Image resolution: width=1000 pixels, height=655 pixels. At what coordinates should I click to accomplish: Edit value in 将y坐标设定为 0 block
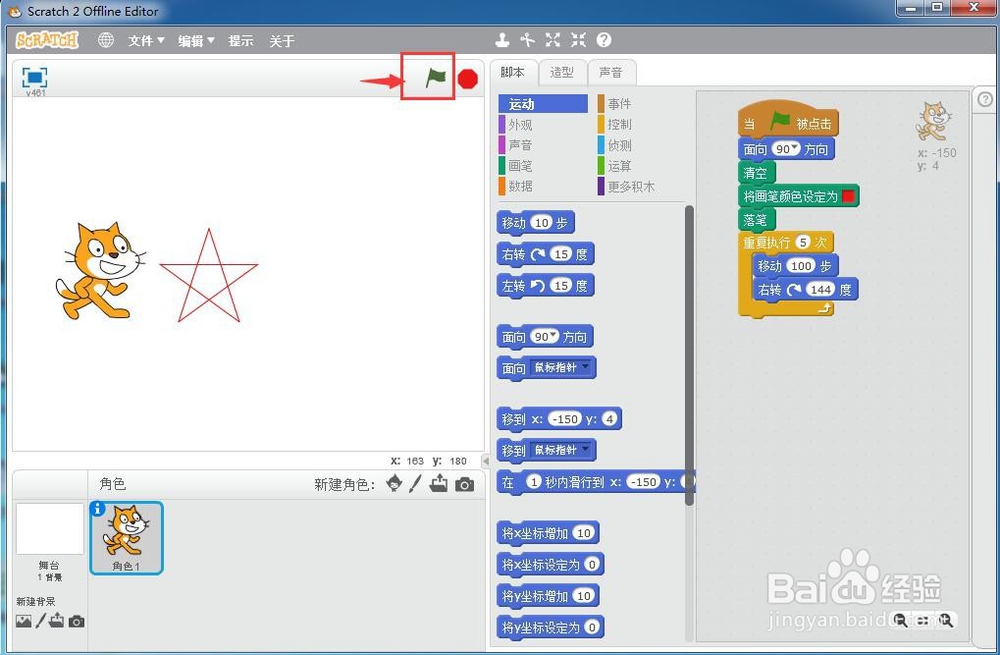point(591,627)
